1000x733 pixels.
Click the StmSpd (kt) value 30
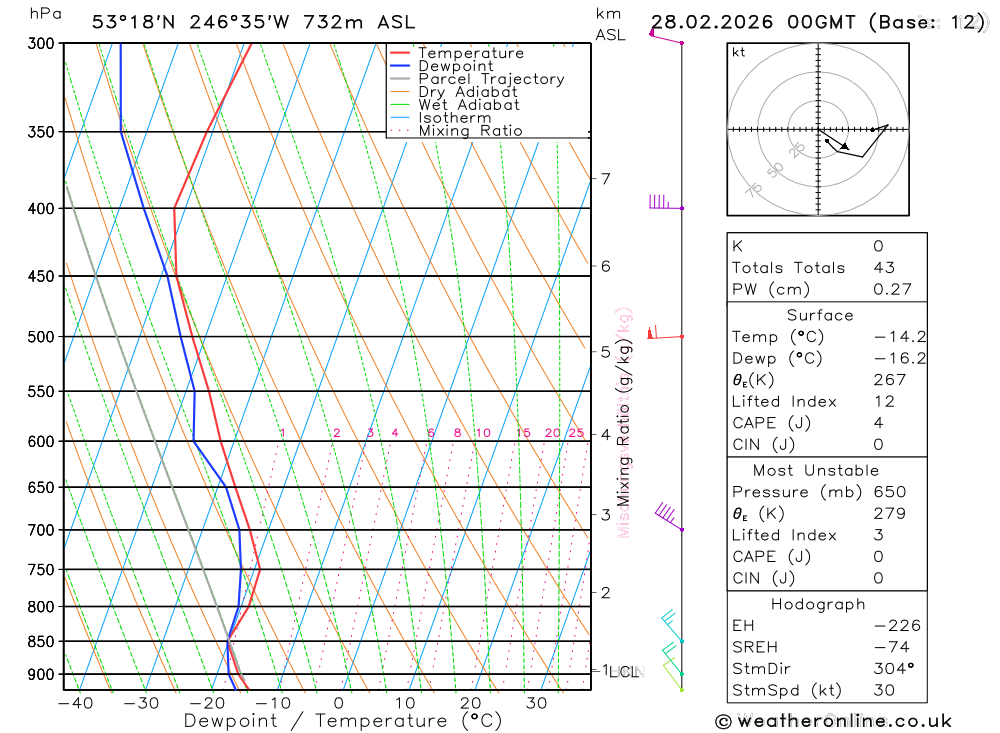(x=884, y=690)
